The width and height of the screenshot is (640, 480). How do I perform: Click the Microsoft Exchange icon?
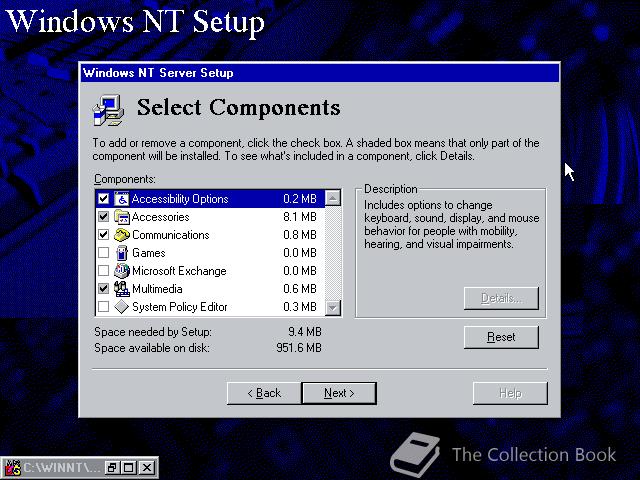[121, 271]
